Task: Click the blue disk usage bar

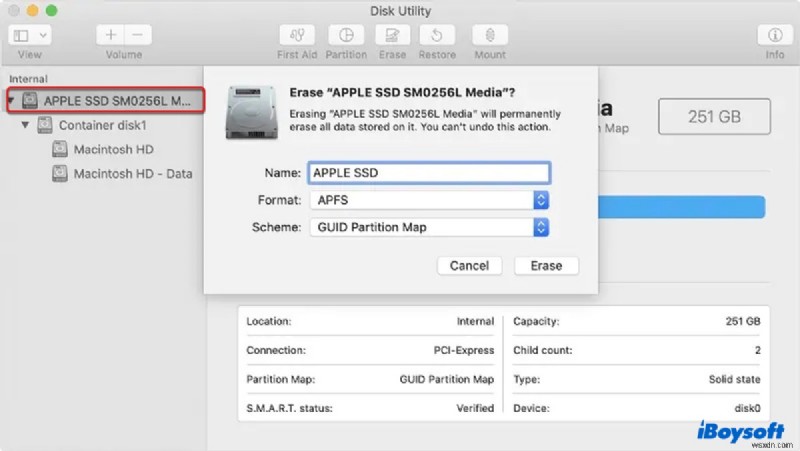Action: point(681,207)
